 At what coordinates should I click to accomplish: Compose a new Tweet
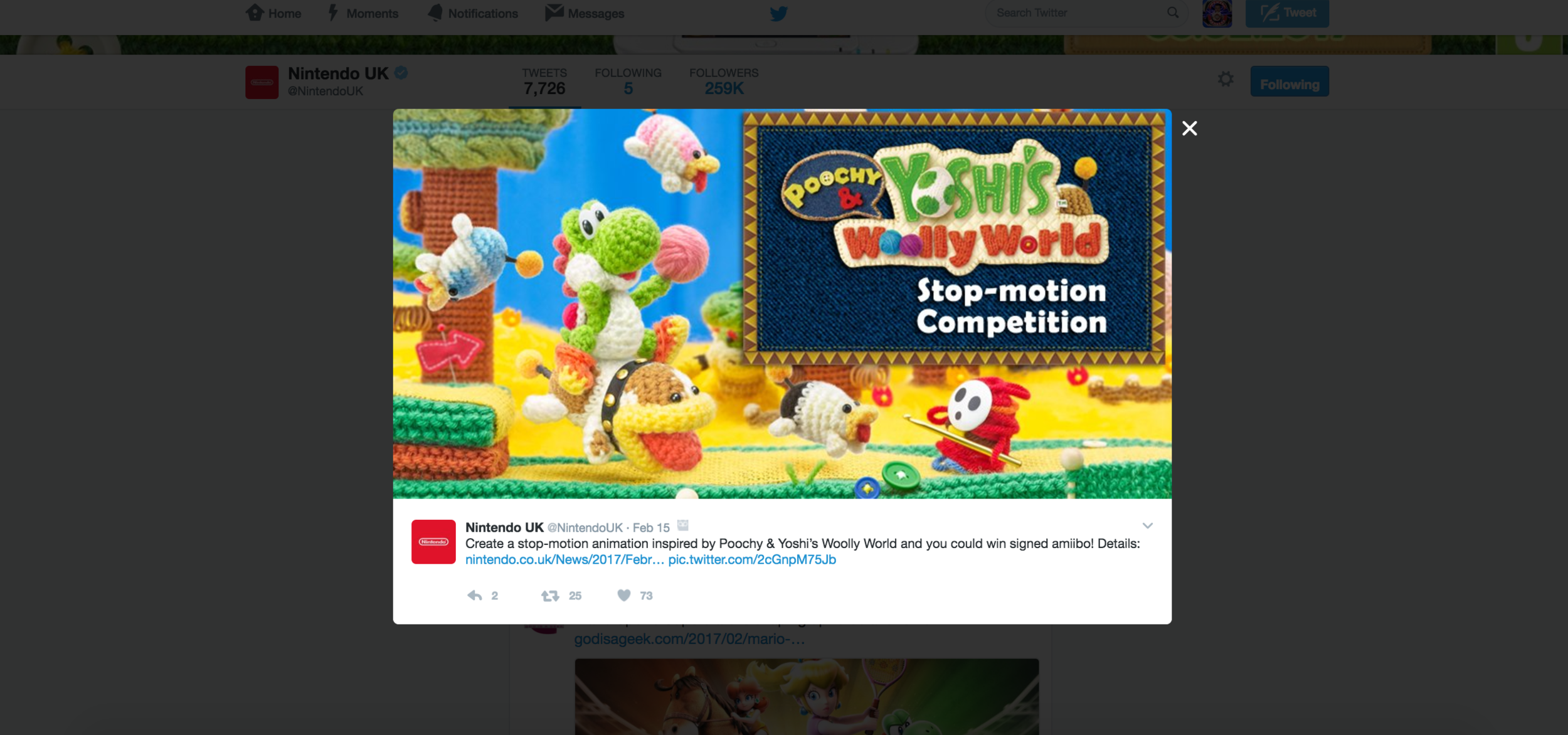(1287, 13)
